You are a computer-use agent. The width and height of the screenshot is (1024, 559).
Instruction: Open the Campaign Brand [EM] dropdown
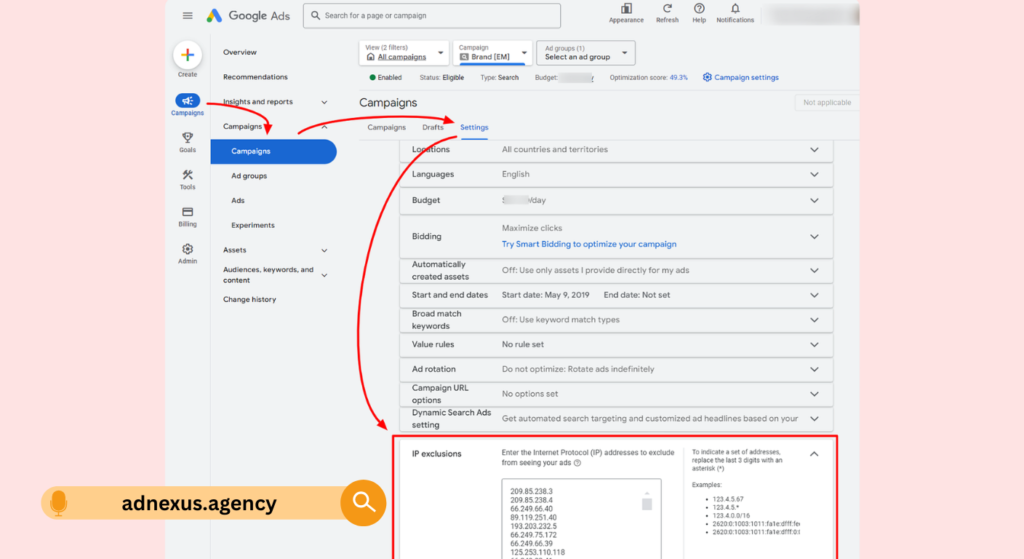[x=492, y=53]
